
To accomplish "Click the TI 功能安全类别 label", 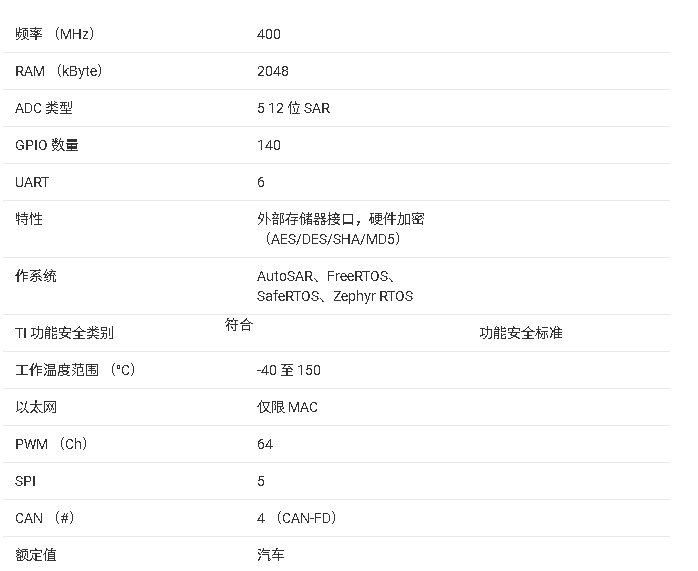I will pos(64,333).
